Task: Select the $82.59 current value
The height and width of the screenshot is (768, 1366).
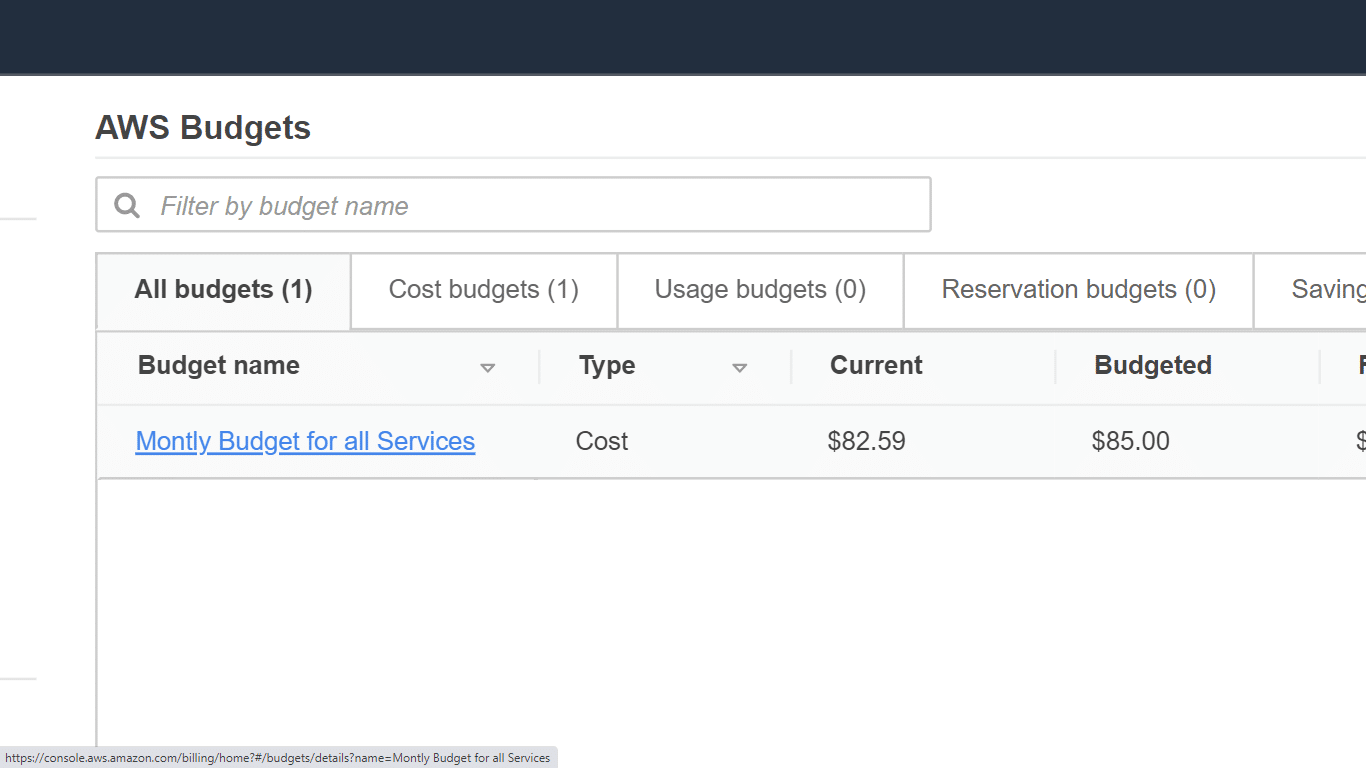Action: 867,441
